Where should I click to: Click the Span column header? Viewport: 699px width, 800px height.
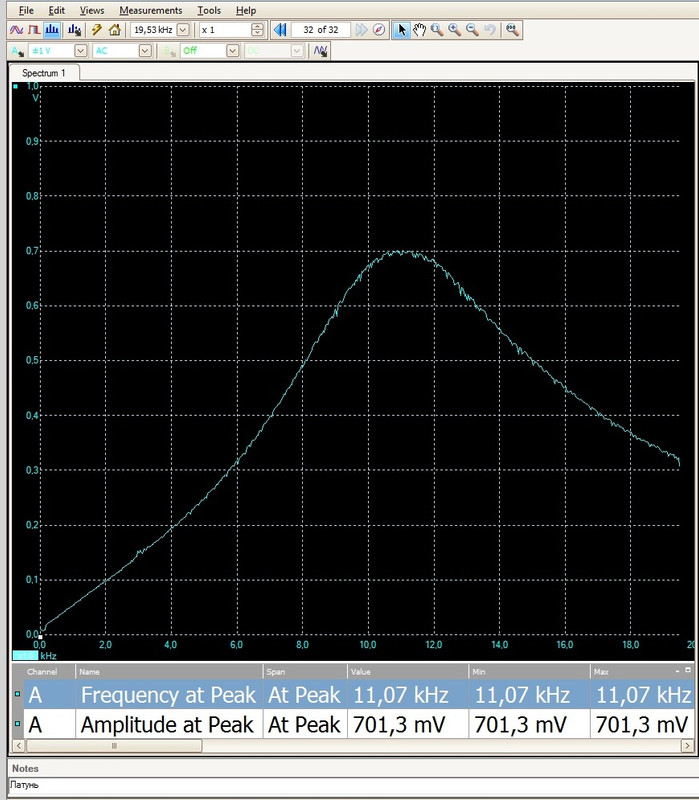pos(305,671)
